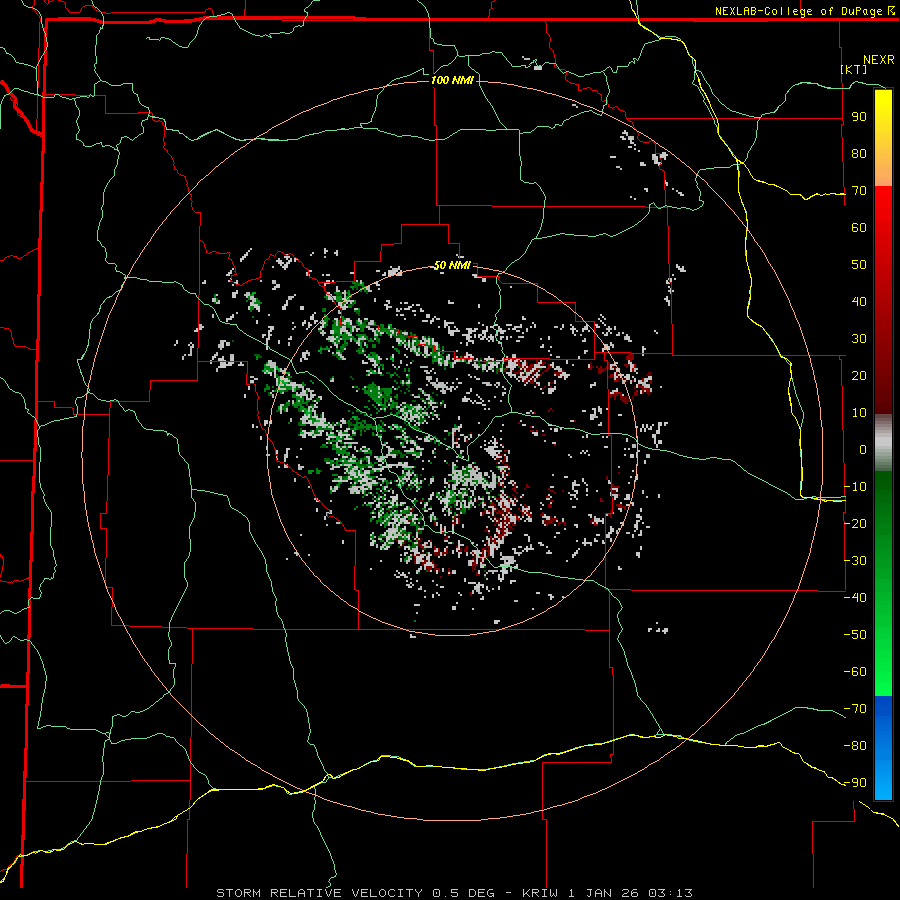The image size is (900, 900).
Task: Click the -20 value on velocity scale
Action: pyautogui.click(x=855, y=524)
